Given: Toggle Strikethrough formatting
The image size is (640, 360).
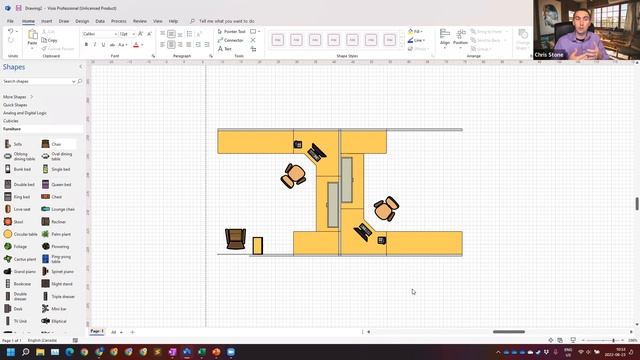Looking at the screenshot, I should 112,45.
